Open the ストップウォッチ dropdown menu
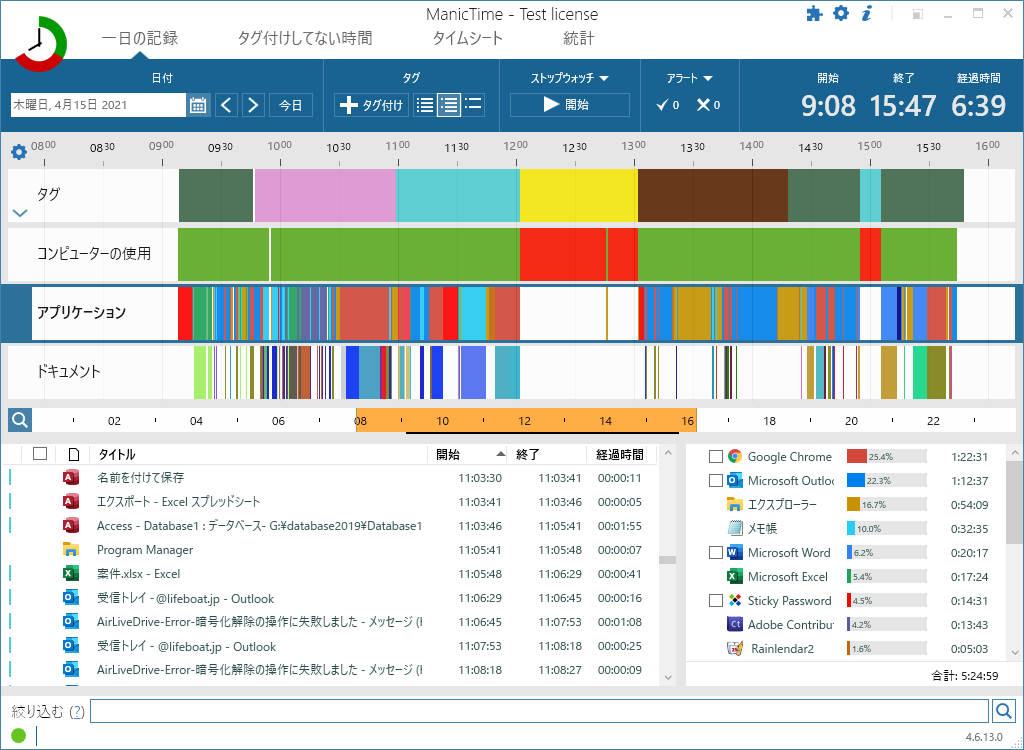This screenshot has height=750, width=1024. click(x=569, y=78)
